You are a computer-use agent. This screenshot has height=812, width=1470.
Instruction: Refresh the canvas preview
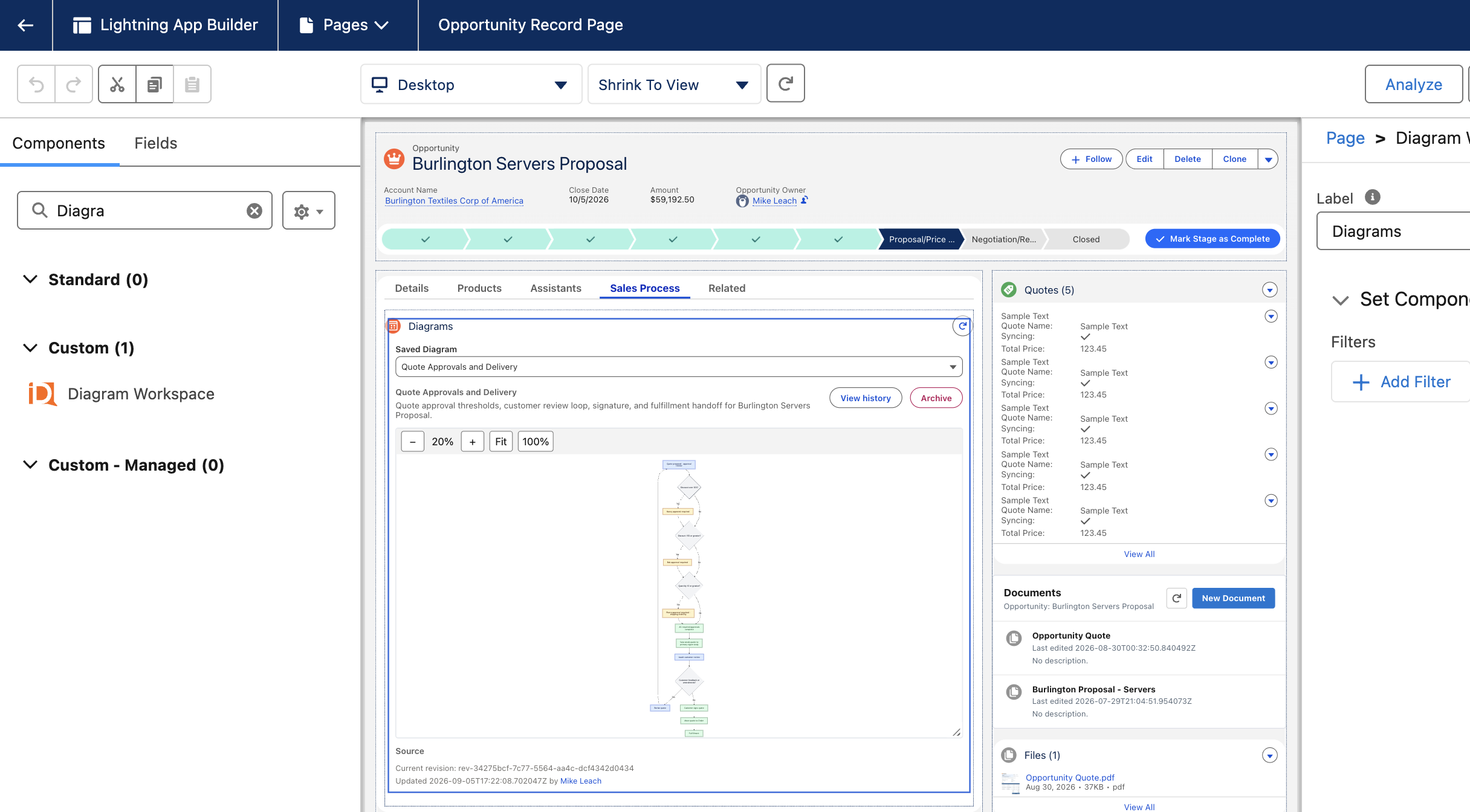click(x=785, y=83)
